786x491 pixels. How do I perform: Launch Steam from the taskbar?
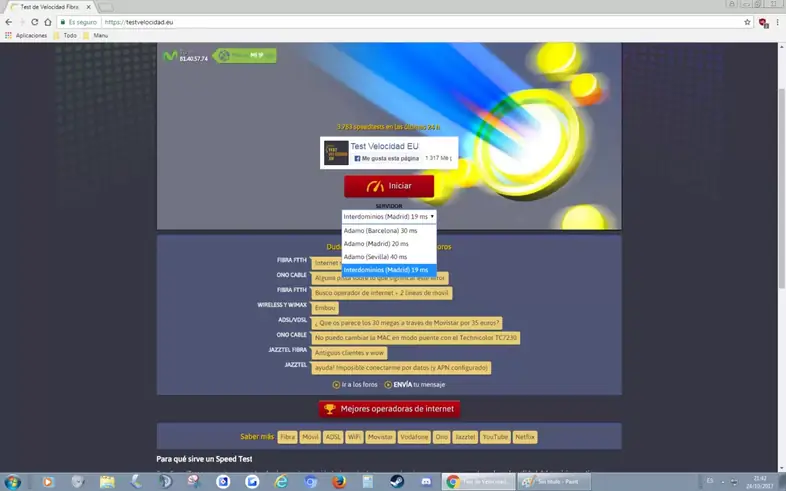[x=397, y=482]
